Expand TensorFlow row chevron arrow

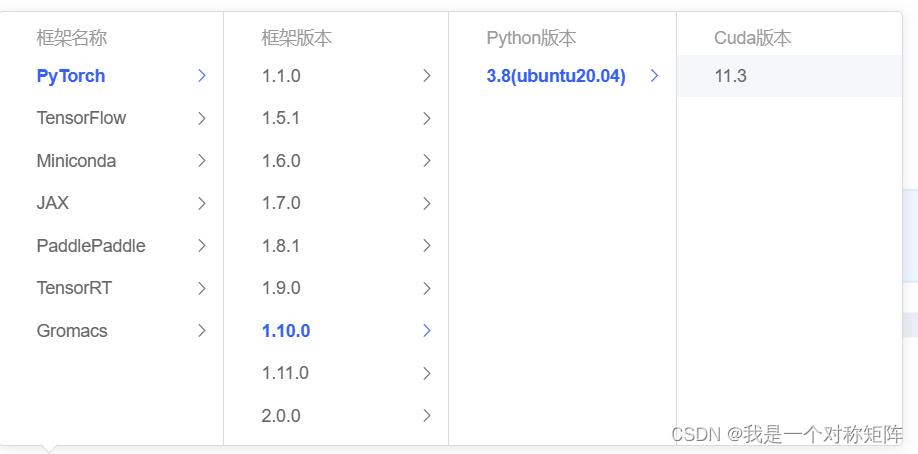(x=202, y=118)
